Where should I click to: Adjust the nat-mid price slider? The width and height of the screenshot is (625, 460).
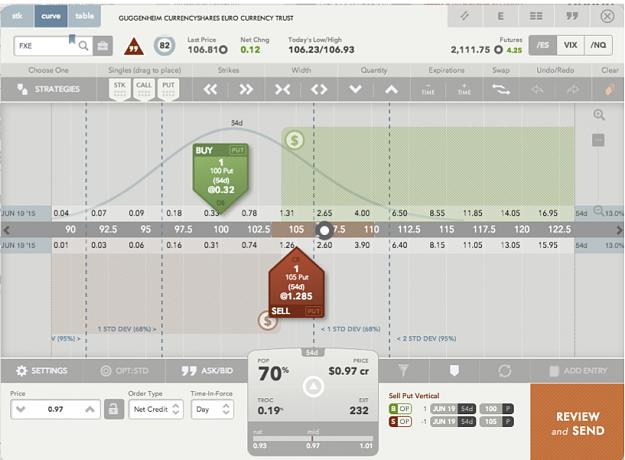pos(313,438)
